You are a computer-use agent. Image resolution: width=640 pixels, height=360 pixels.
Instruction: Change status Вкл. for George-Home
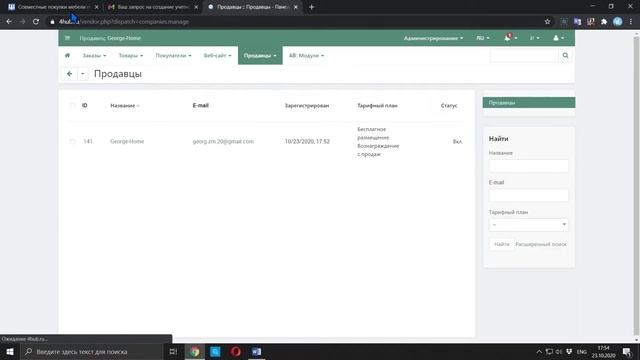click(457, 141)
